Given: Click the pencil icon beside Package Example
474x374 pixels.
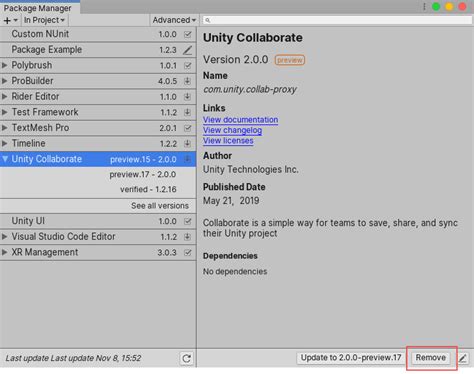Looking at the screenshot, I should click(x=188, y=50).
